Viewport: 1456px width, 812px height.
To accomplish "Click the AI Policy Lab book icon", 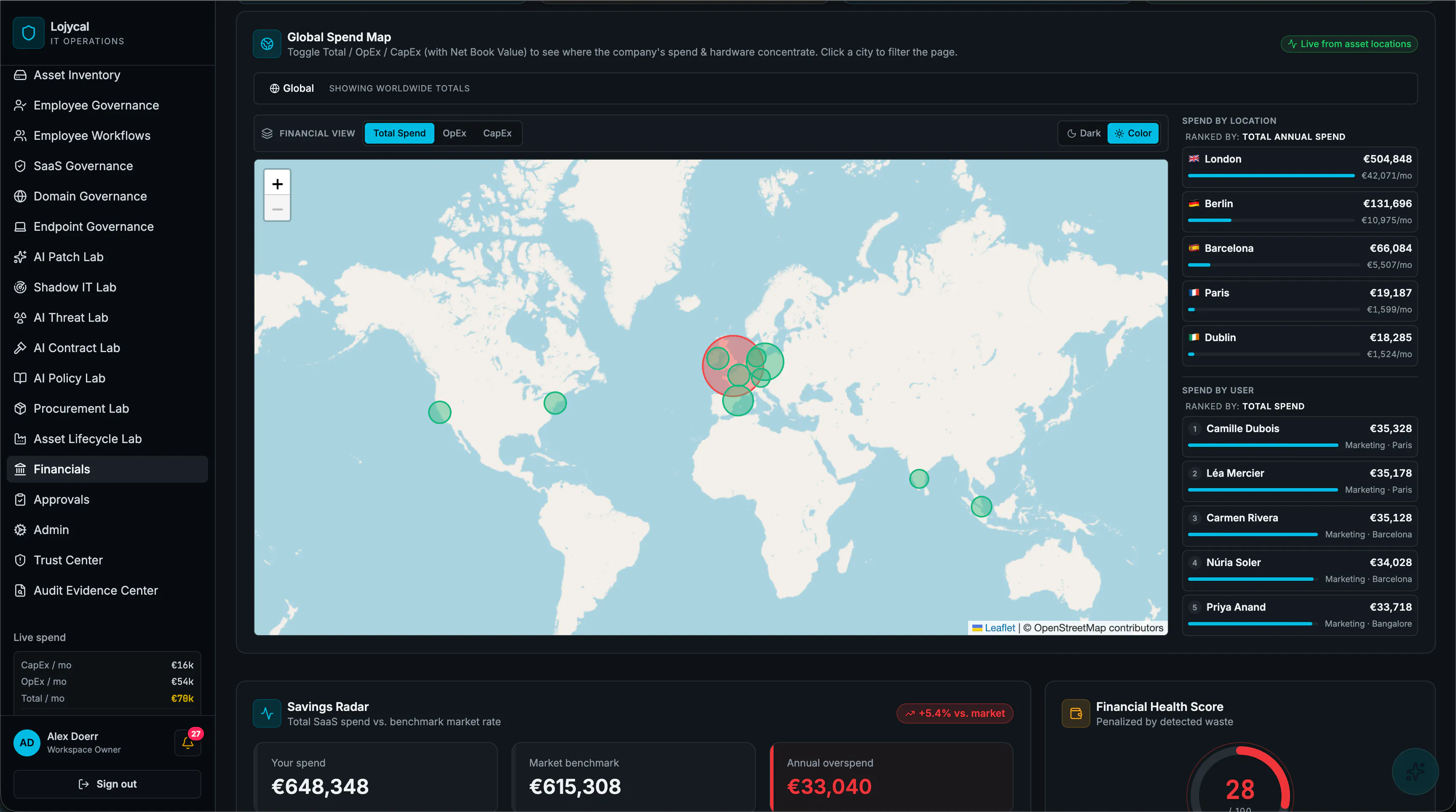I will pos(20,379).
